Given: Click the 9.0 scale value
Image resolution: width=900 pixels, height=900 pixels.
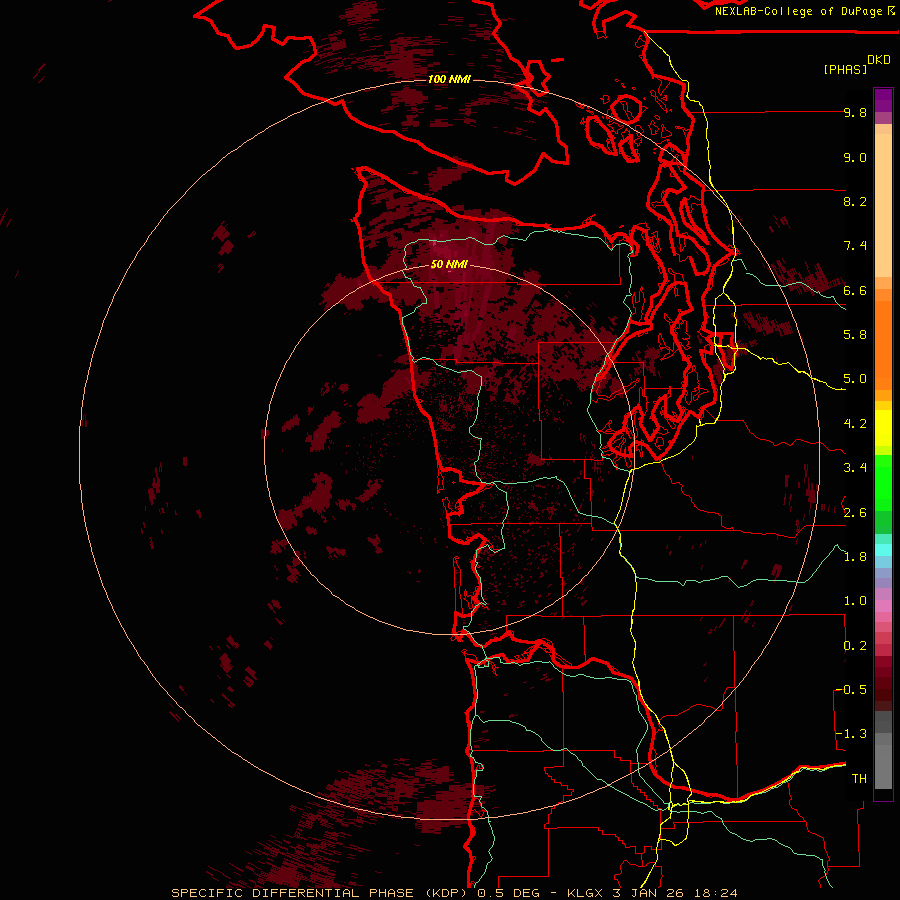Looking at the screenshot, I should click(855, 158).
